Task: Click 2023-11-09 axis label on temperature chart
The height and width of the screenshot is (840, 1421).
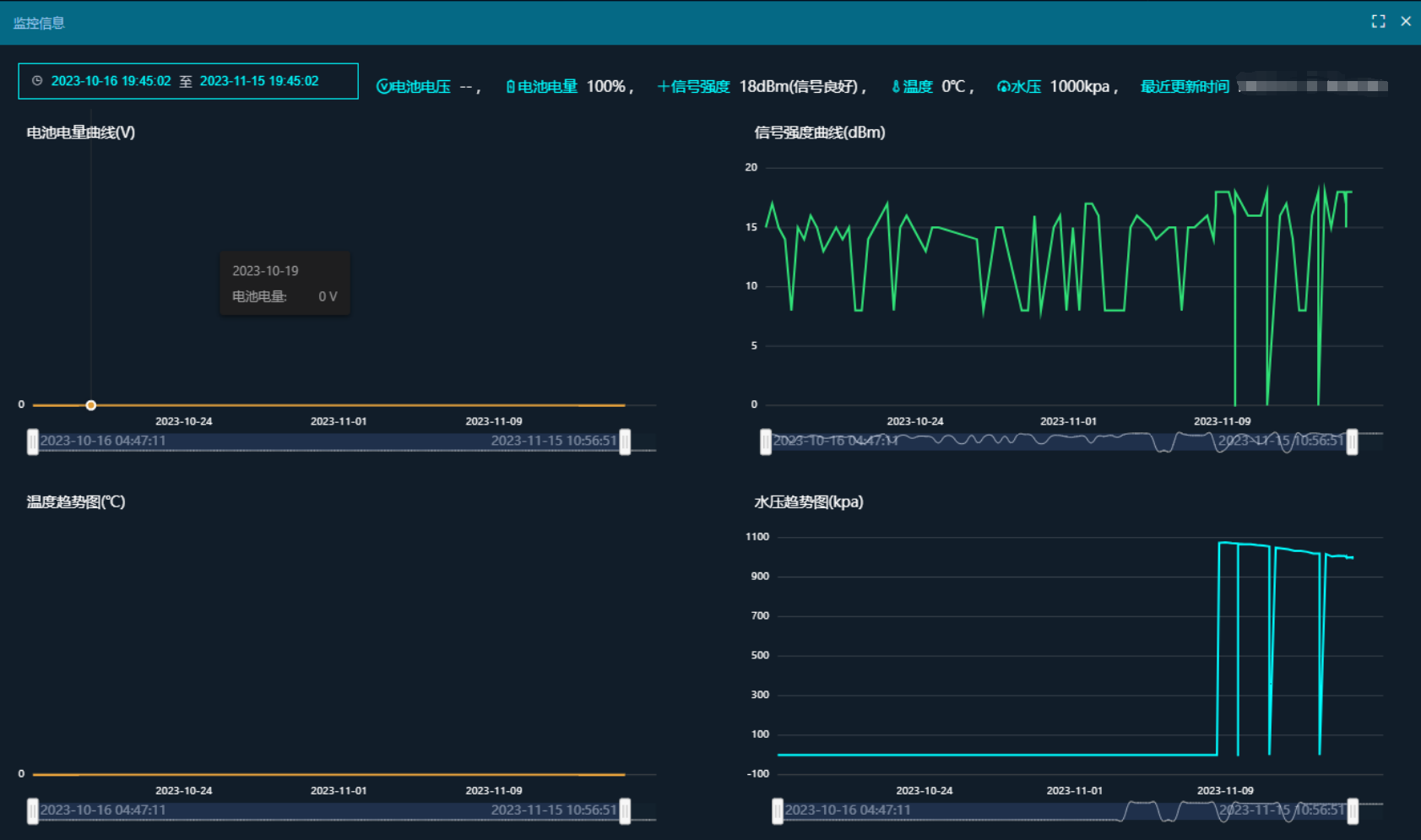Action: click(x=494, y=790)
